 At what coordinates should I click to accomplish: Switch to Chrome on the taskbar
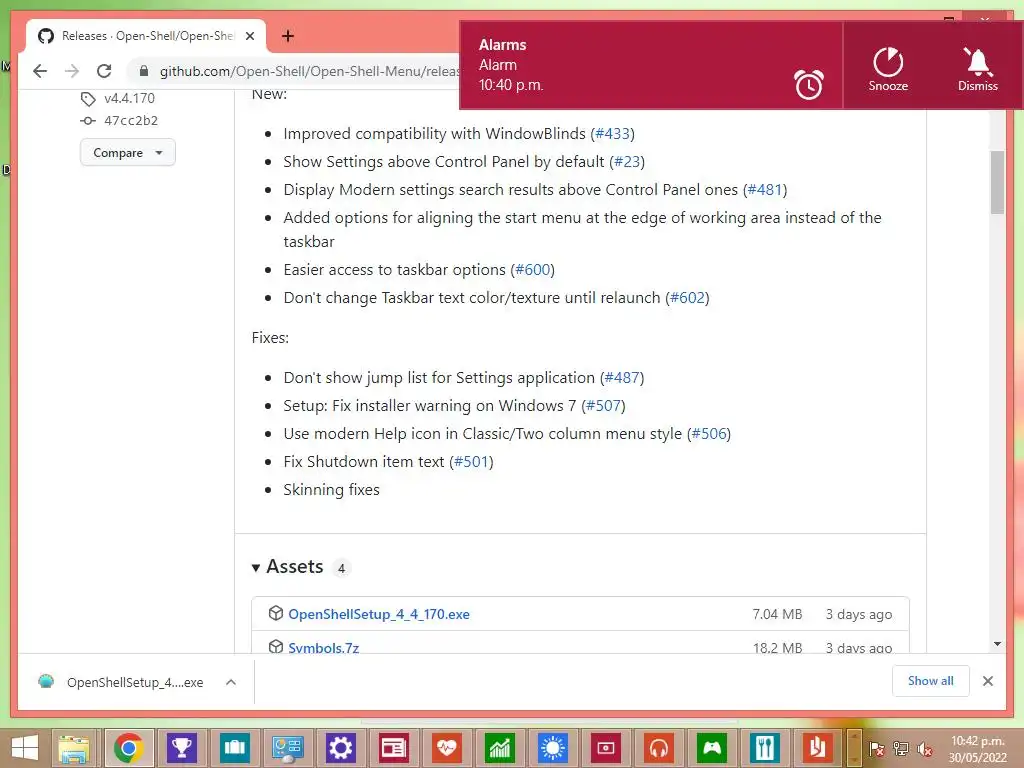tap(129, 748)
